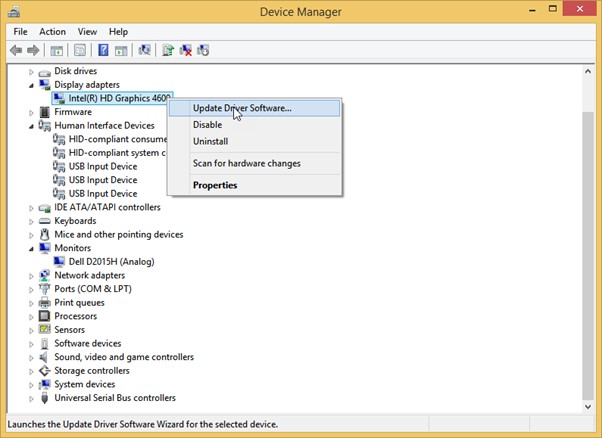This screenshot has width=602, height=438.
Task: Click the Scan for hardware changes toolbar icon
Action: [144, 50]
